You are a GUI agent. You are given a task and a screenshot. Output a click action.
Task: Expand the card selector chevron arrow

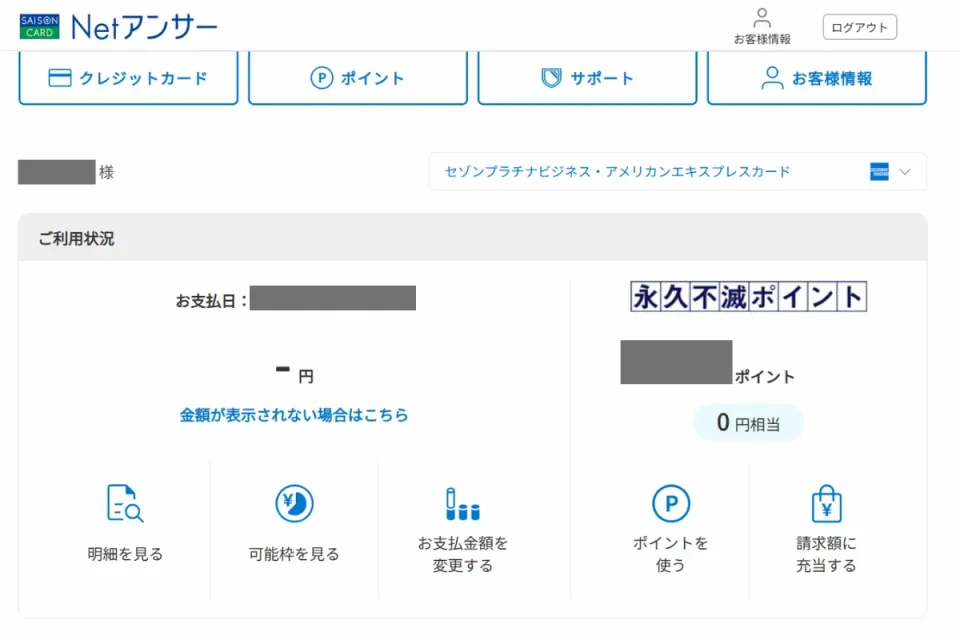coord(905,172)
